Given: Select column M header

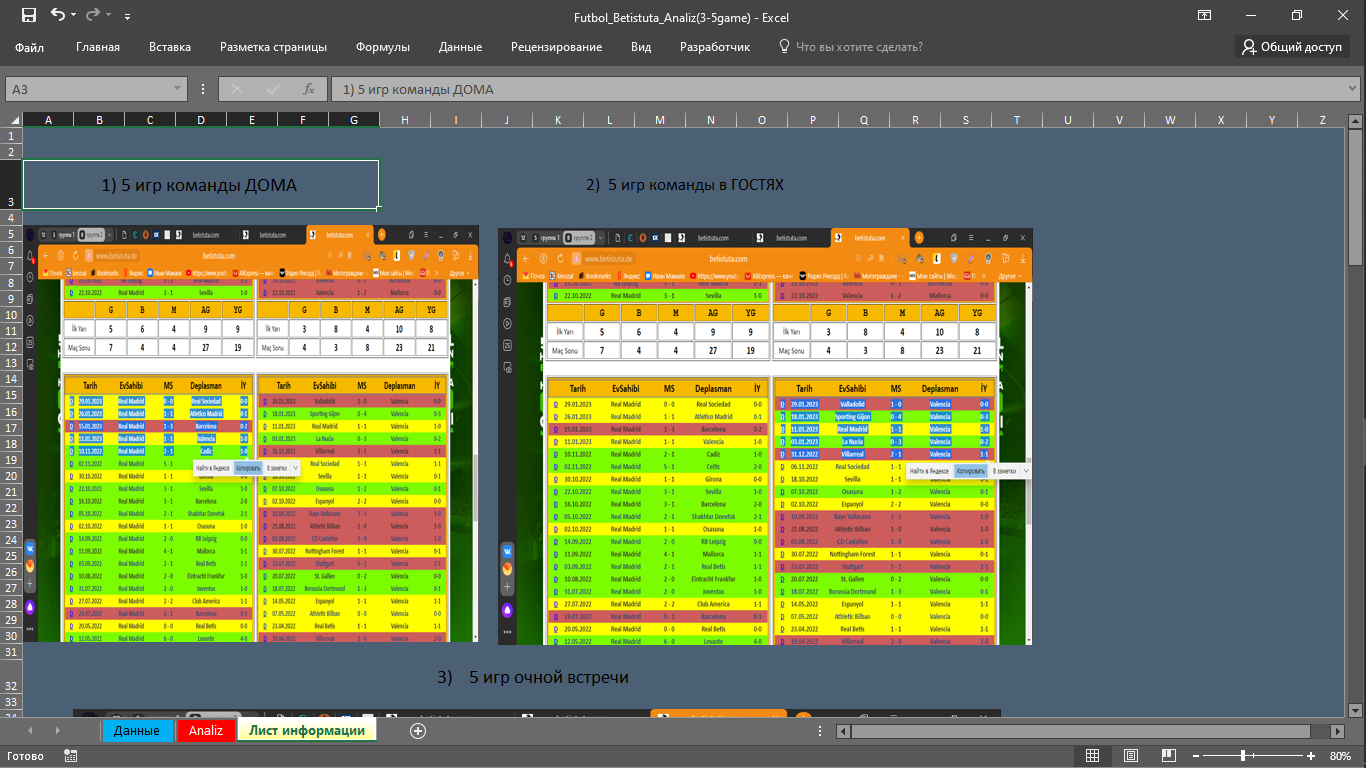Looking at the screenshot, I should 660,120.
